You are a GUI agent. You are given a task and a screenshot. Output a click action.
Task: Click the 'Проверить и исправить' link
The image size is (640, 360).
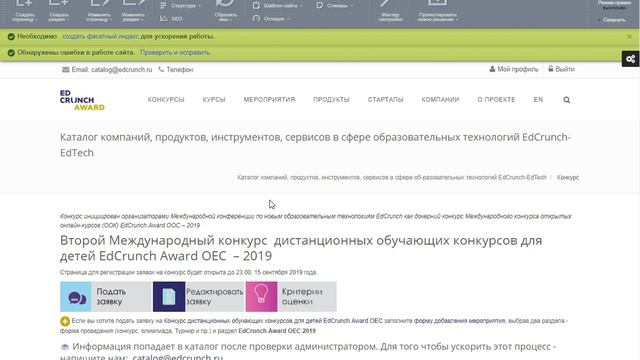(175, 53)
